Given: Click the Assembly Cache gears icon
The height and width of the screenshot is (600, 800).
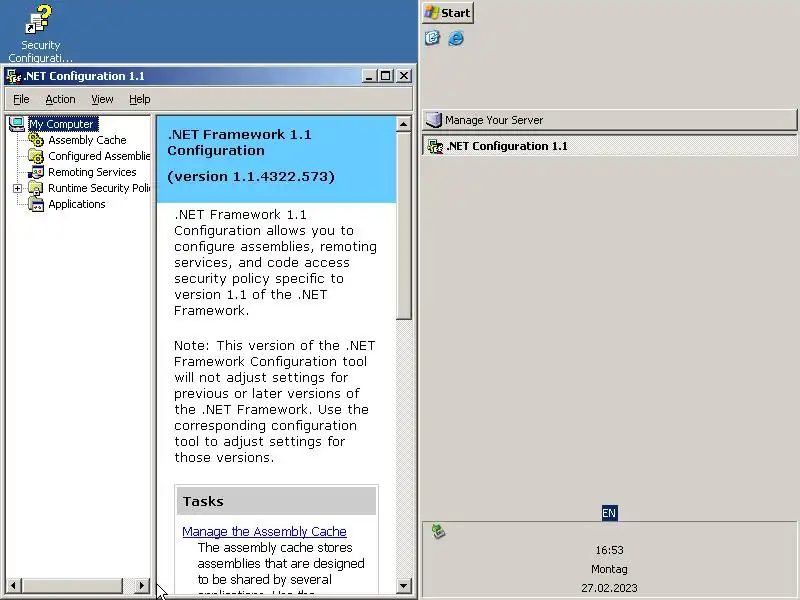Looking at the screenshot, I should (36, 140).
